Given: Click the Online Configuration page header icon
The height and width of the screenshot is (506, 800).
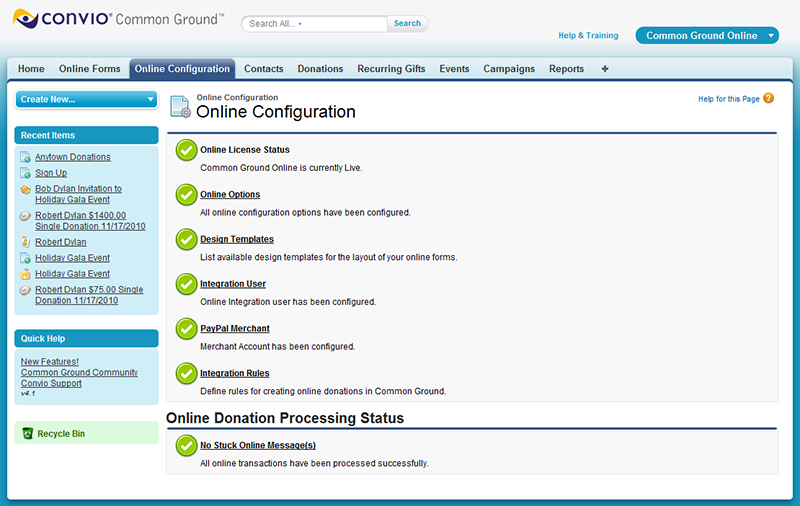Looking at the screenshot, I should pos(180,107).
